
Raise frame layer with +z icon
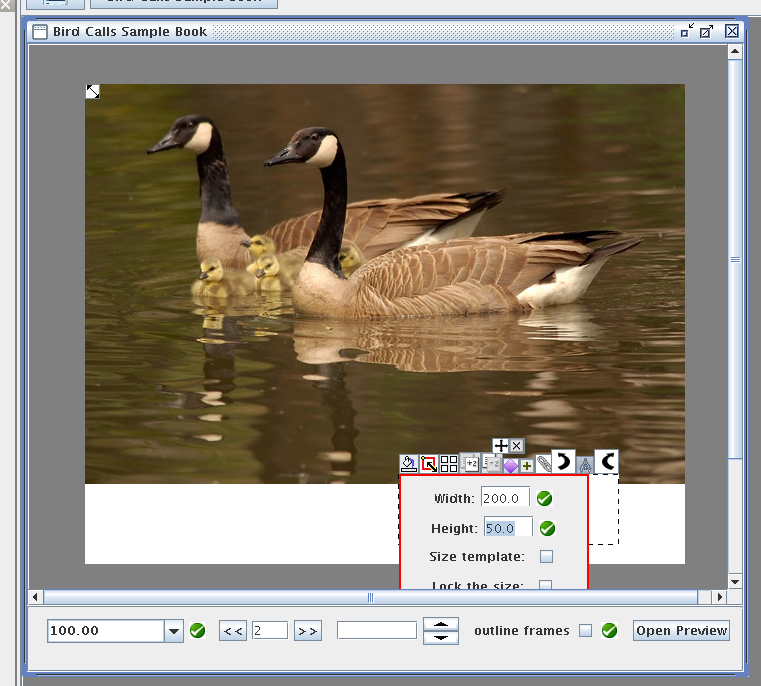coord(470,463)
